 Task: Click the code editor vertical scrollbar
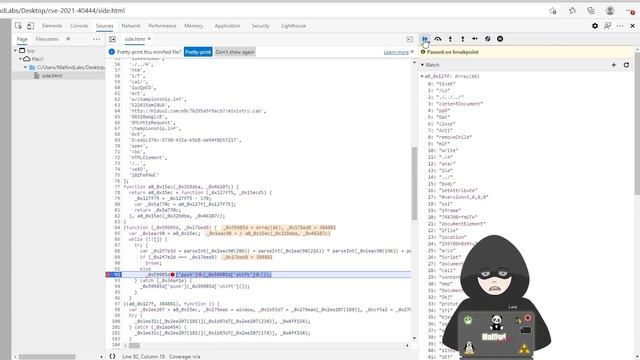tap(414, 183)
